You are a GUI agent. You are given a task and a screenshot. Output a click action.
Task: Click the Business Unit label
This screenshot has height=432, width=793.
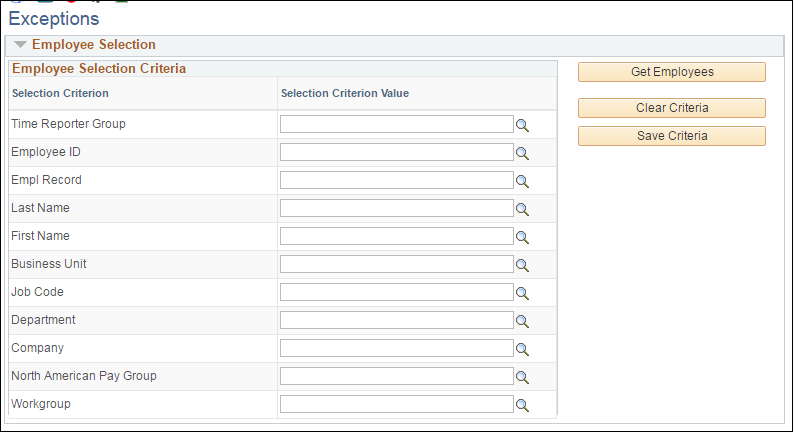49,264
